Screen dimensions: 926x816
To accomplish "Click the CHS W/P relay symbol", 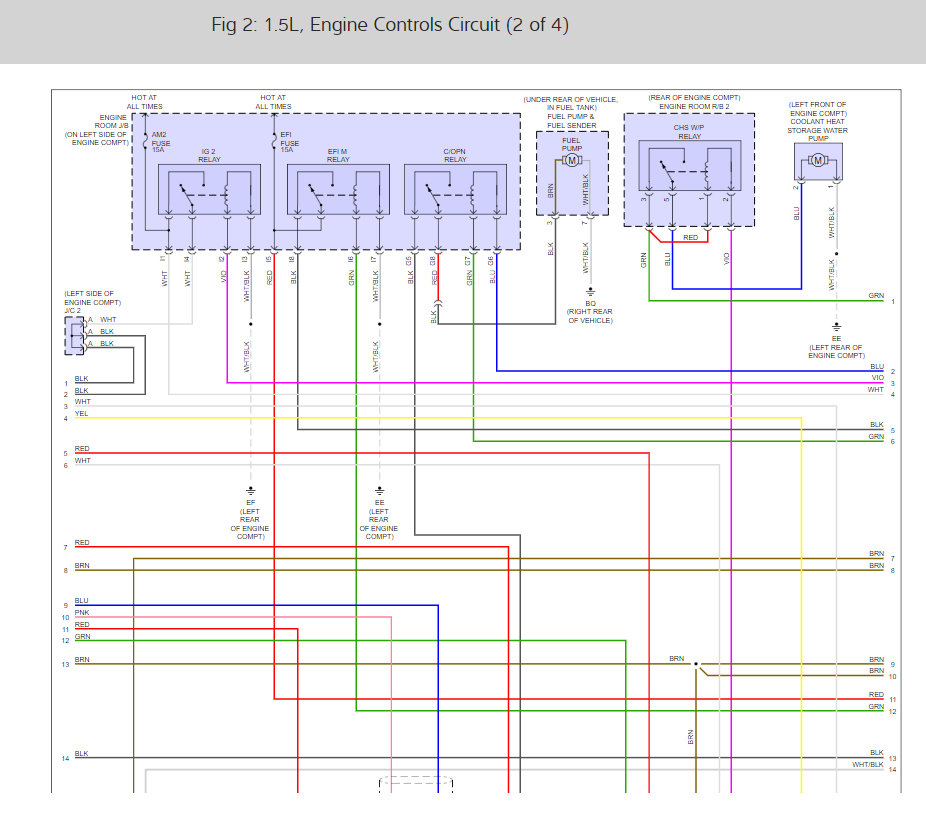I will click(689, 165).
